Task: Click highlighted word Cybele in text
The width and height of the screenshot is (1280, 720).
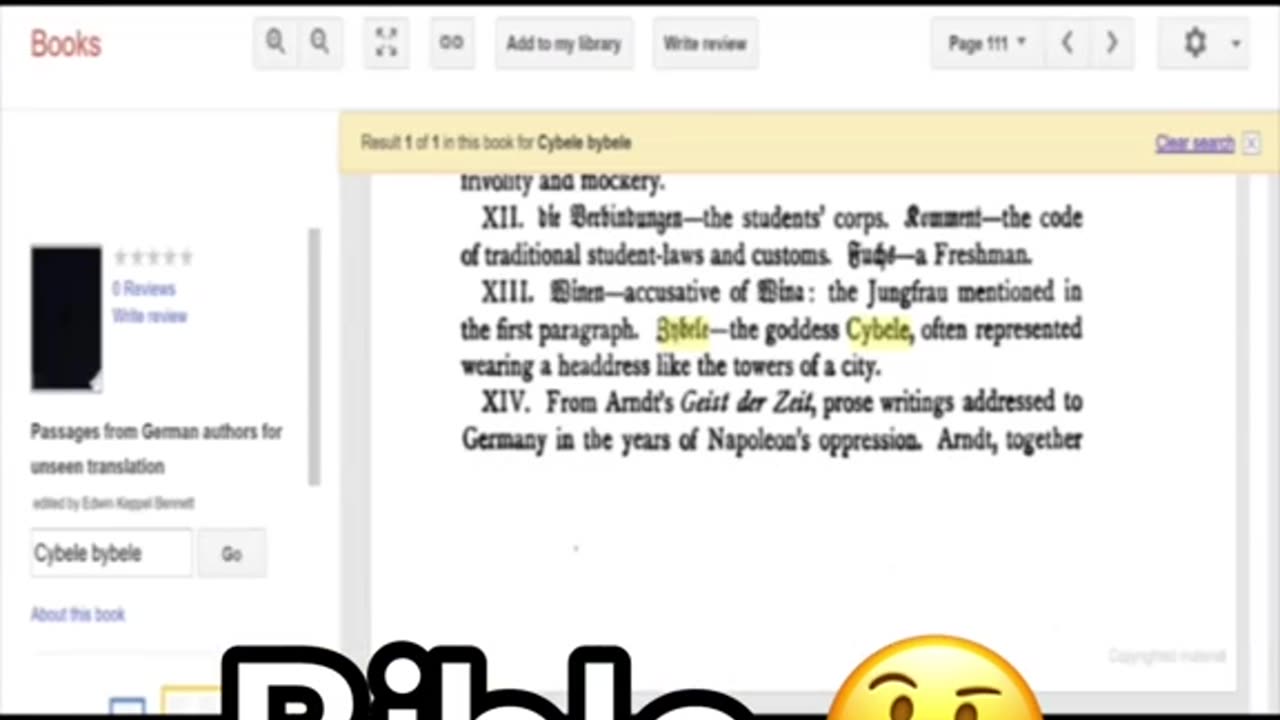Action: [878, 329]
